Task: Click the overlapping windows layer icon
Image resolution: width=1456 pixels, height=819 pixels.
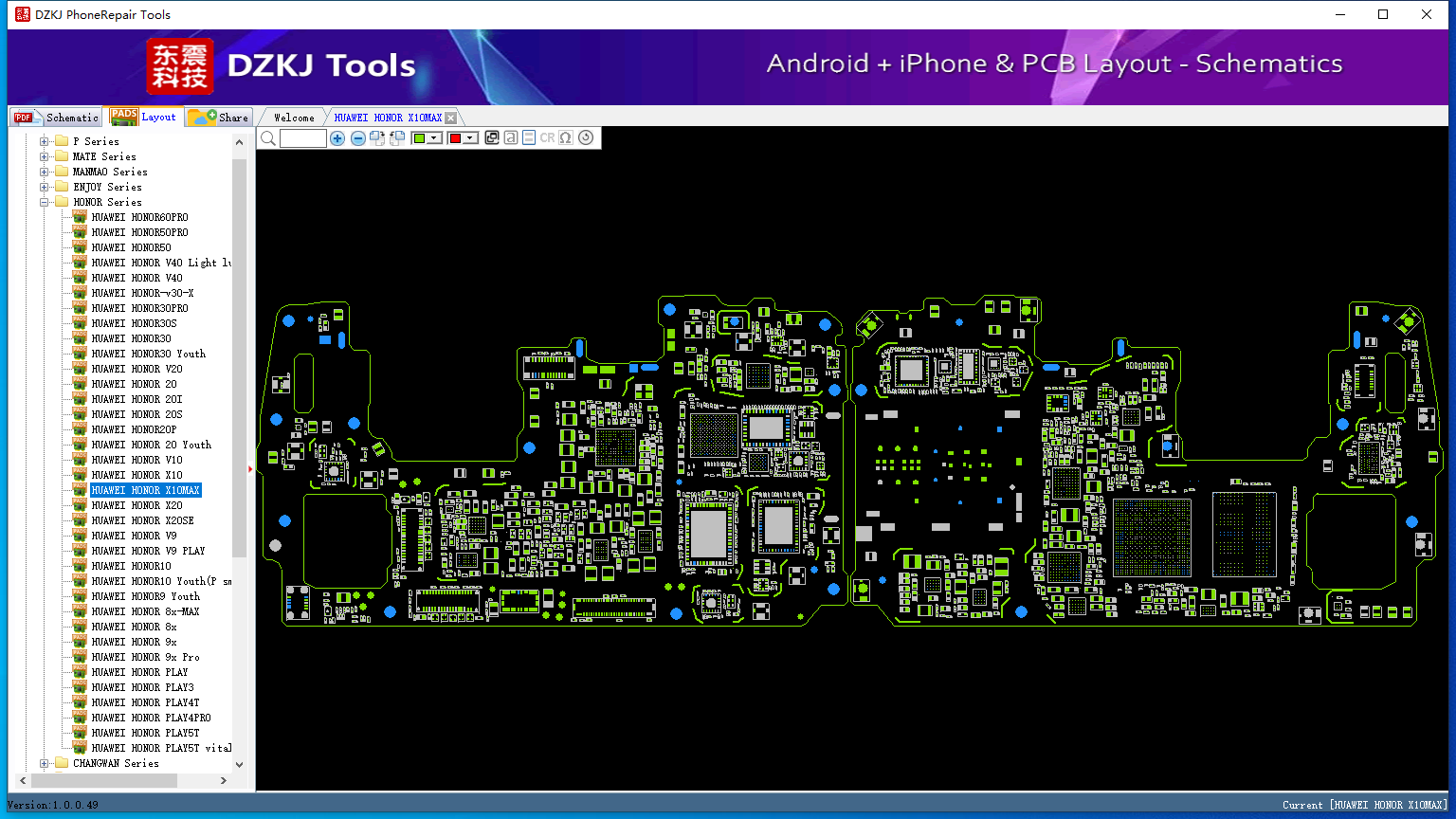Action: [492, 138]
